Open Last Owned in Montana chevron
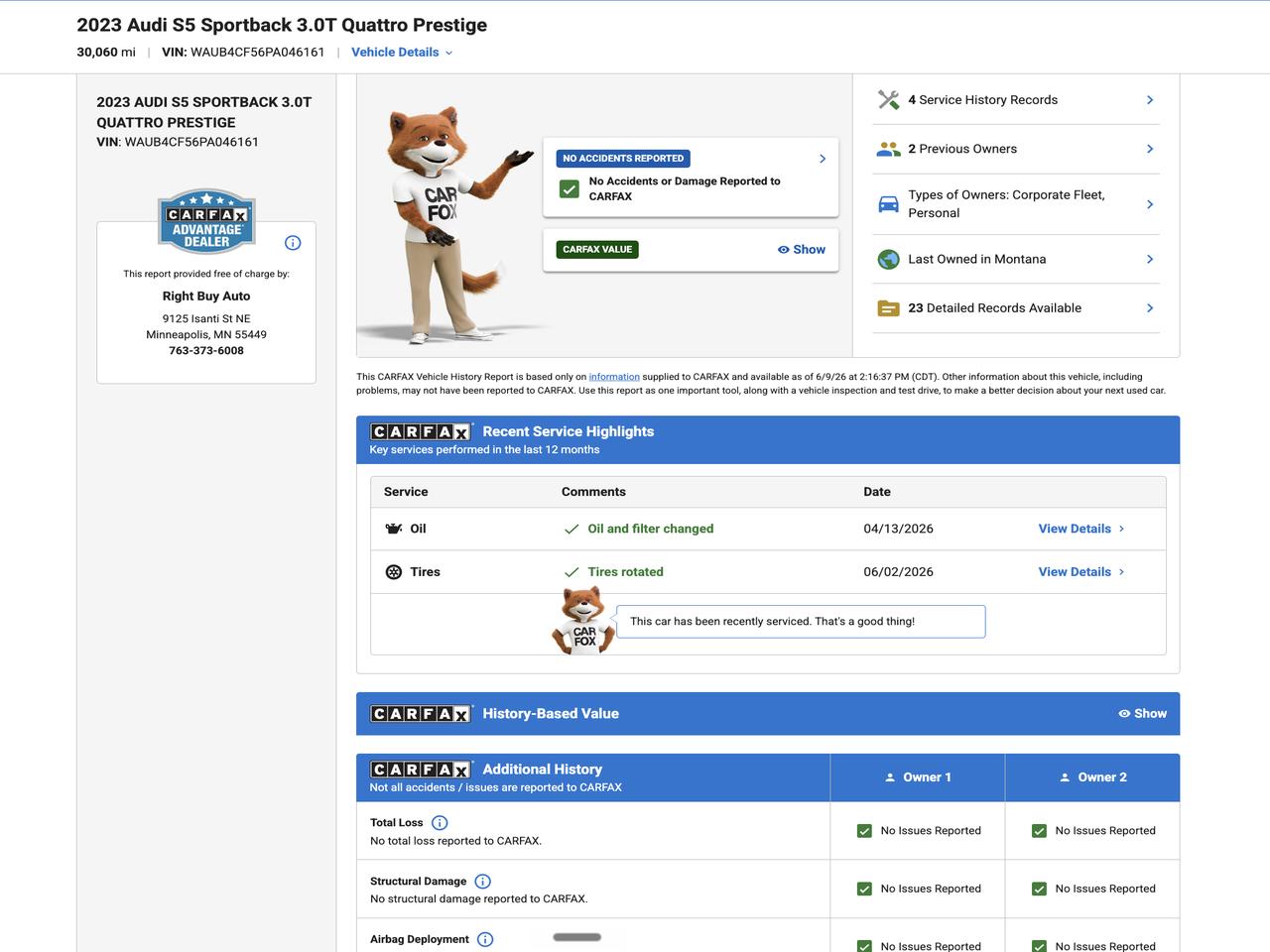Screen dimensions: 1270x952 1150,259
